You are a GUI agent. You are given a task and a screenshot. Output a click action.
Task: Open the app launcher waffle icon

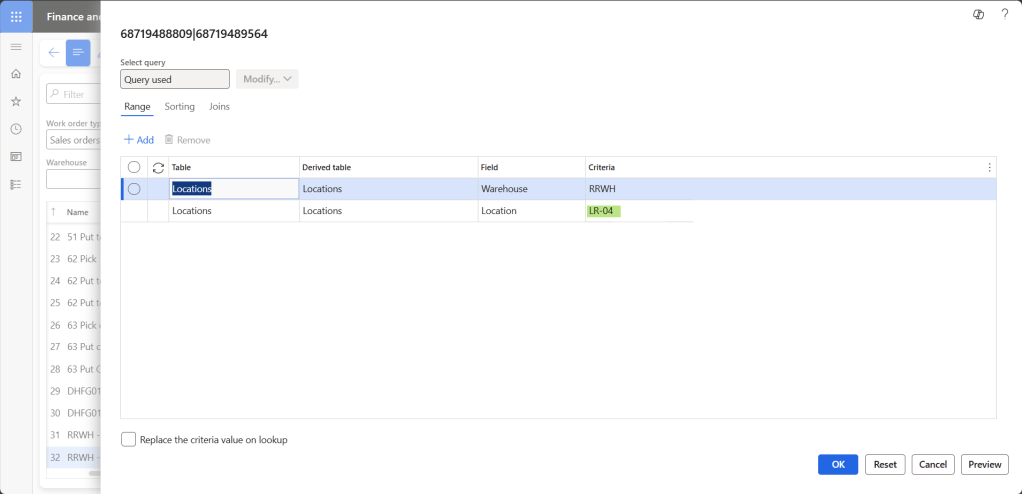coord(16,16)
